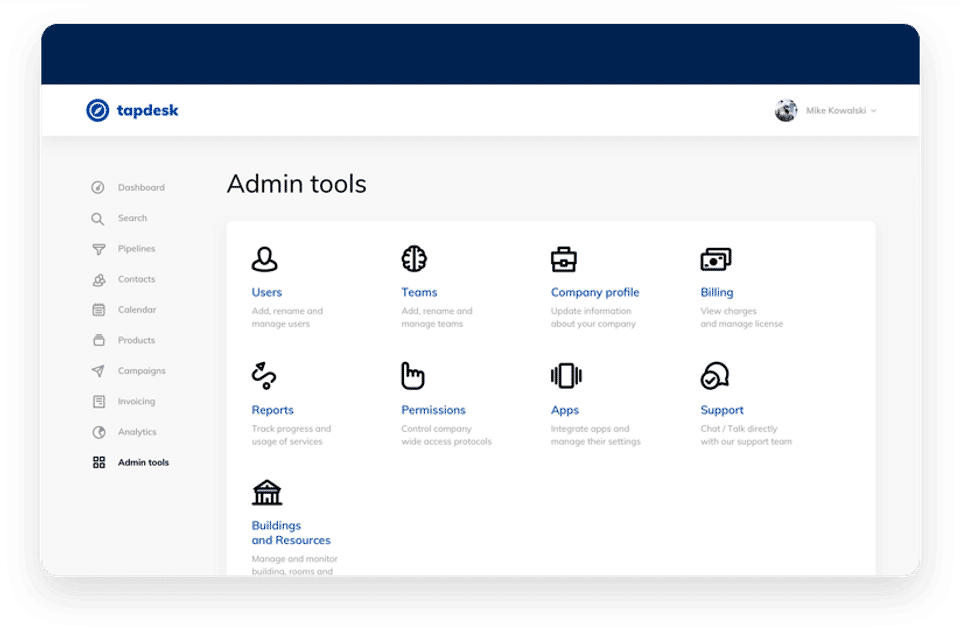Select the Permissions hand pointer icon
Screen dimensions: 960x632
(413, 375)
